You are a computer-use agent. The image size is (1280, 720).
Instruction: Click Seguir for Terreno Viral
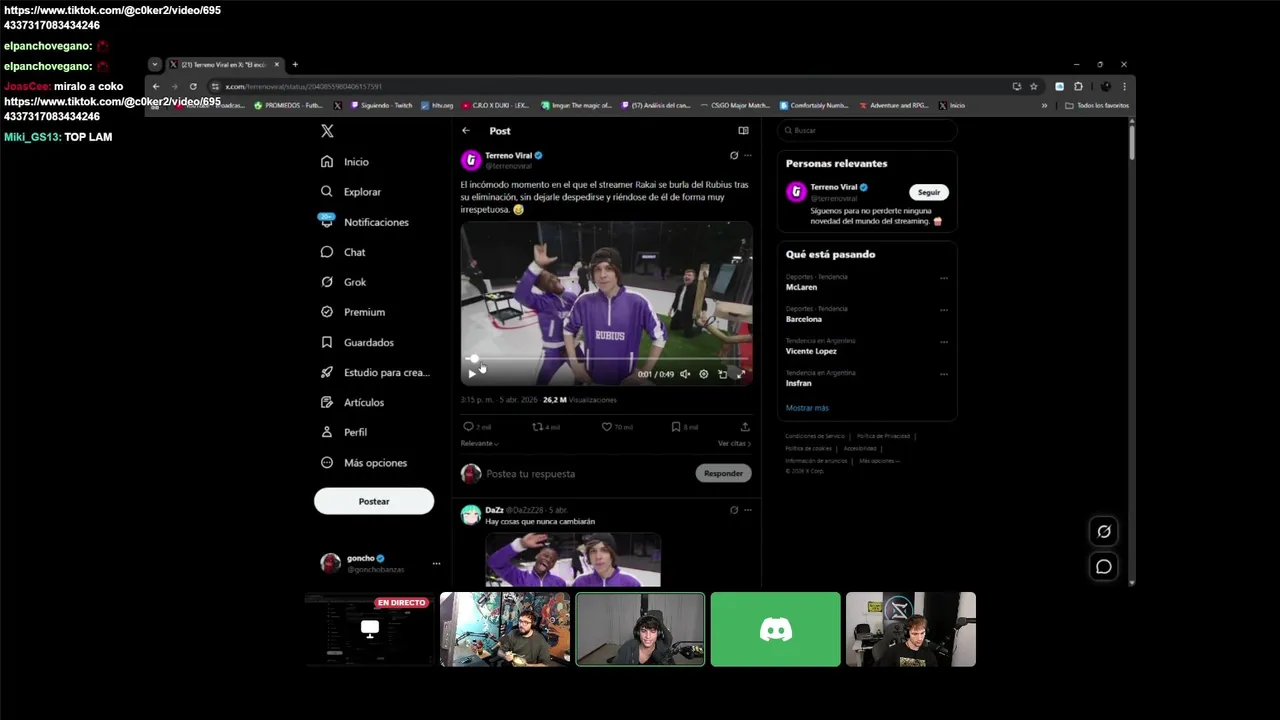[929, 192]
